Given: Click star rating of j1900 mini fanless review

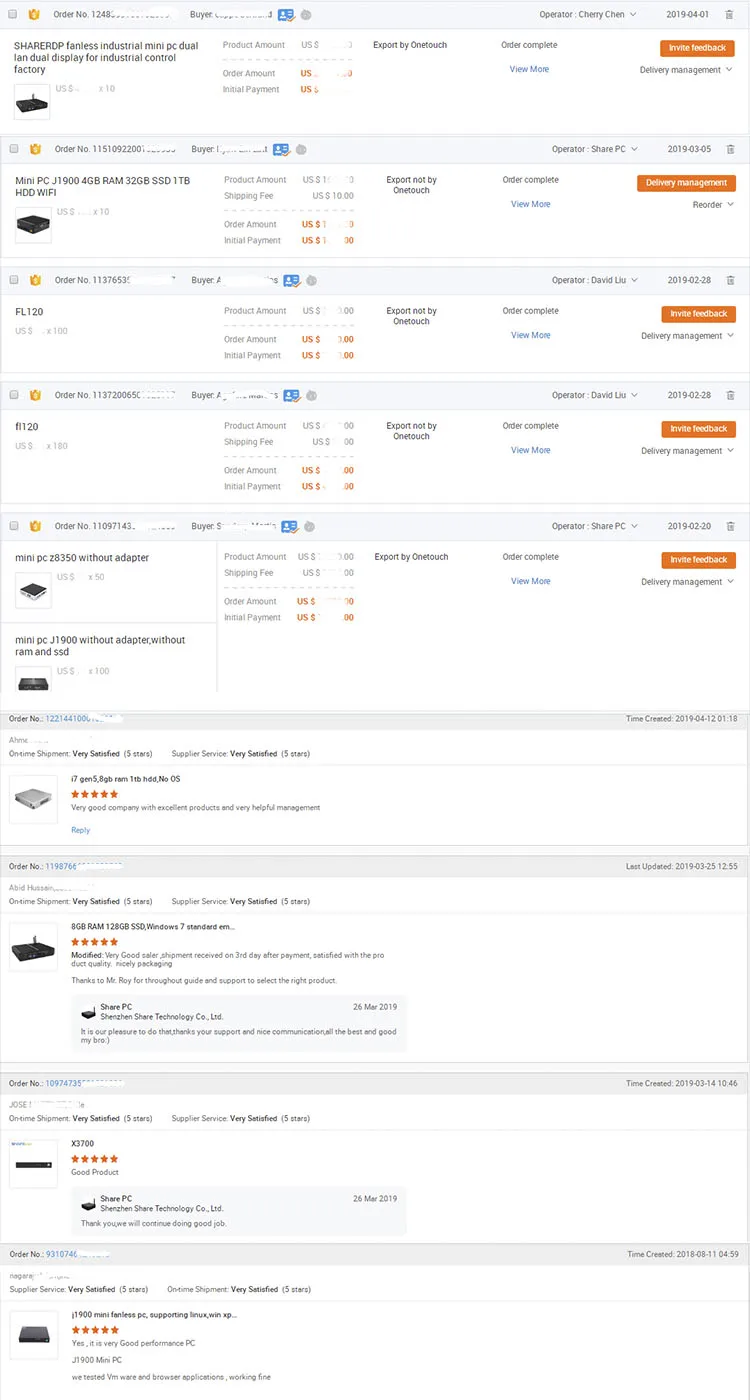Looking at the screenshot, I should pyautogui.click(x=95, y=1330).
